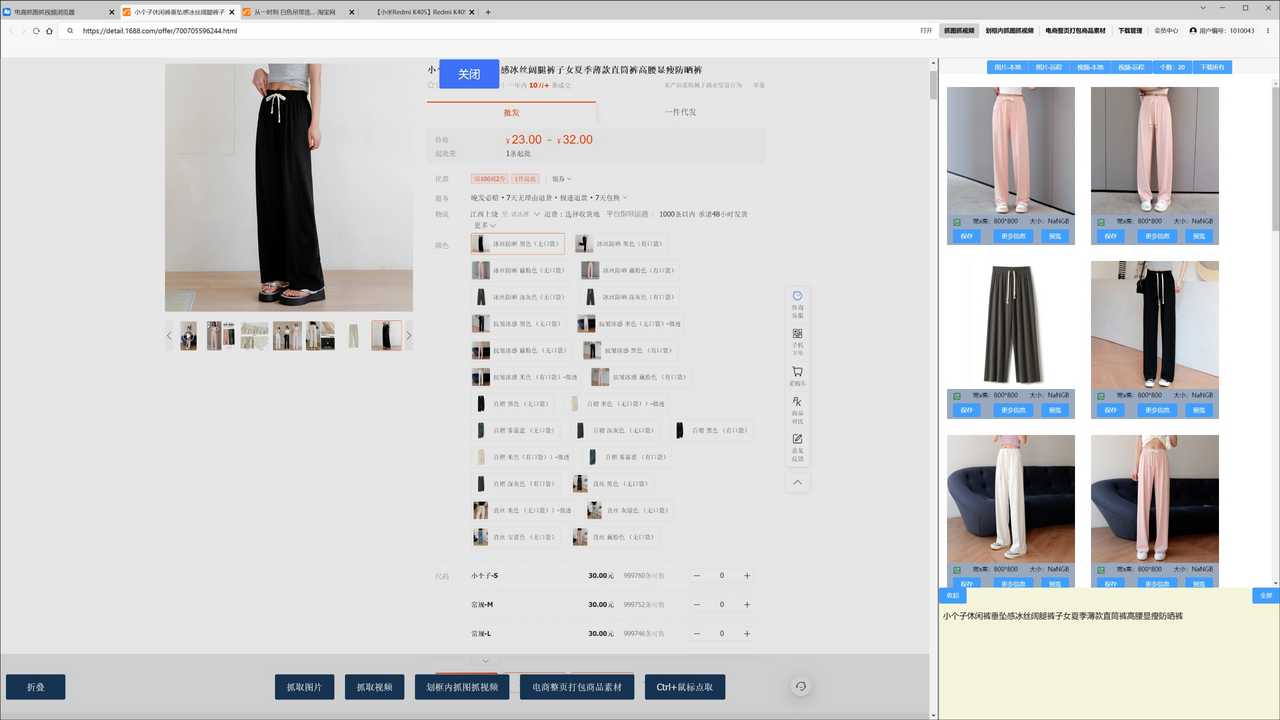
Task: Switch to the 一件代发 tab
Action: tap(680, 112)
